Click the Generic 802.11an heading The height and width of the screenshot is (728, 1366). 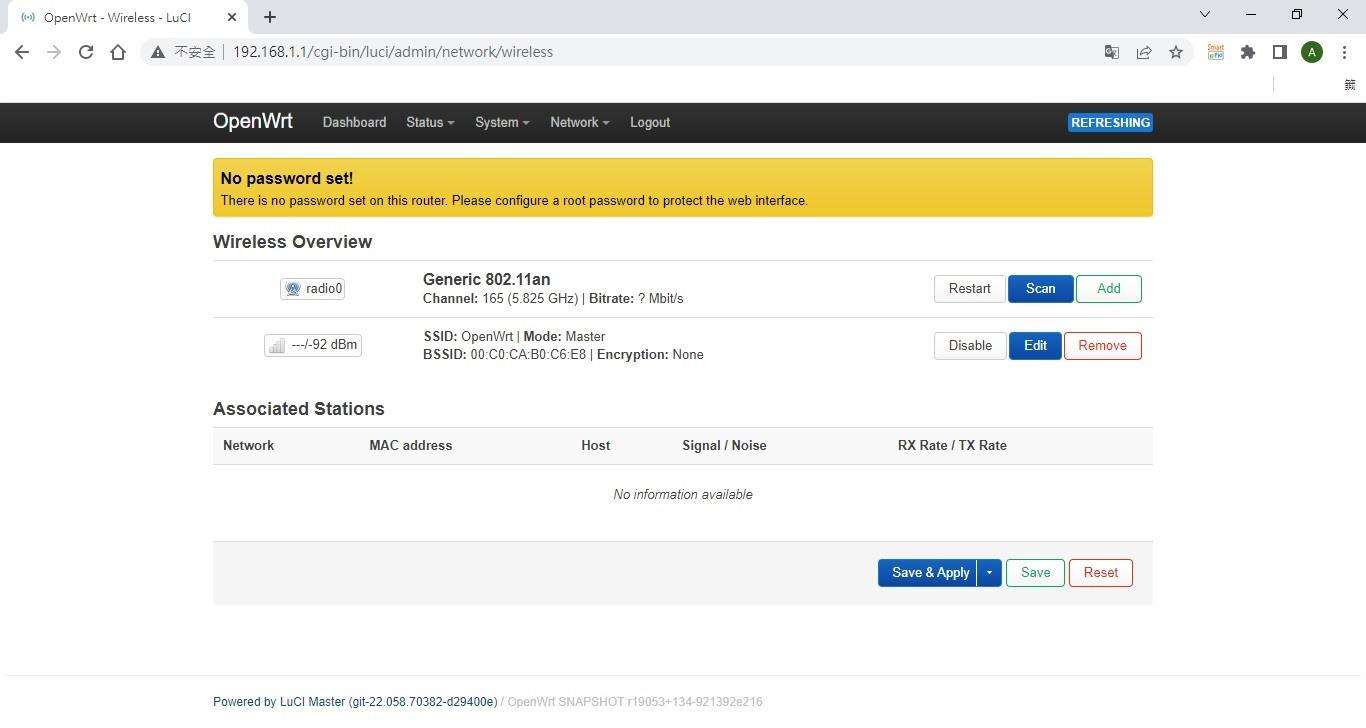tap(486, 280)
